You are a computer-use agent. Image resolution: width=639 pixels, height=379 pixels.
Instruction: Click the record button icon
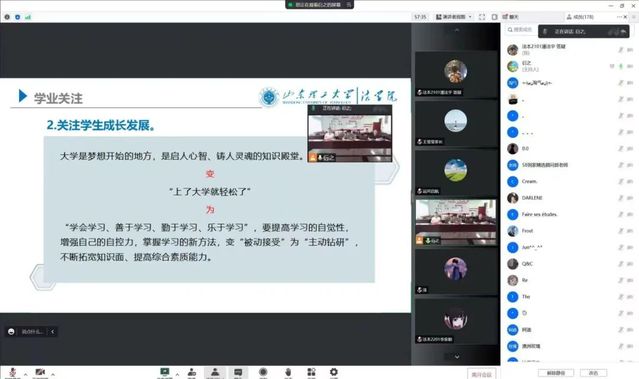[263, 372]
